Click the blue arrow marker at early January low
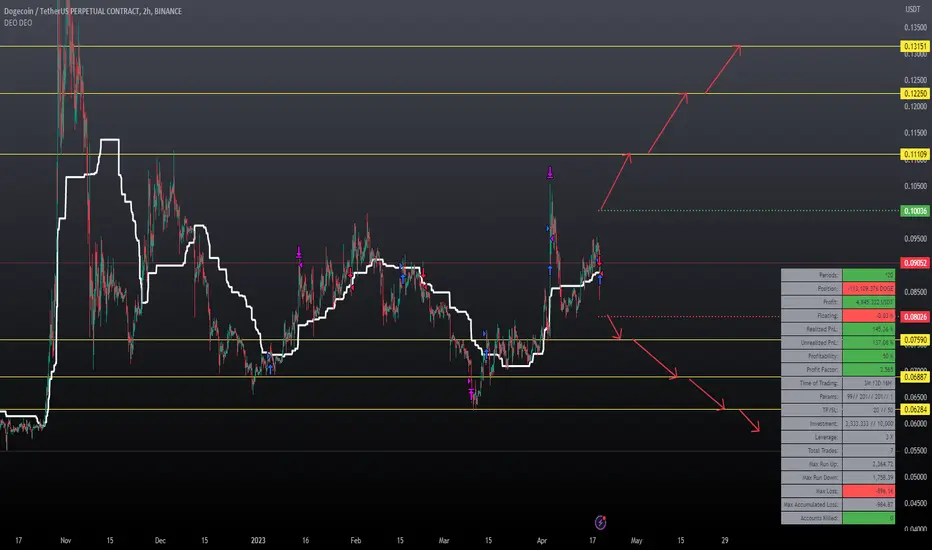932x550 pixels. (270, 369)
